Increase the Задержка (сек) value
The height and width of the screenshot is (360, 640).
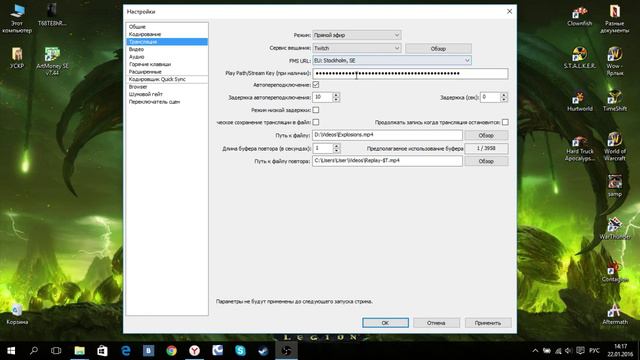[504, 95]
